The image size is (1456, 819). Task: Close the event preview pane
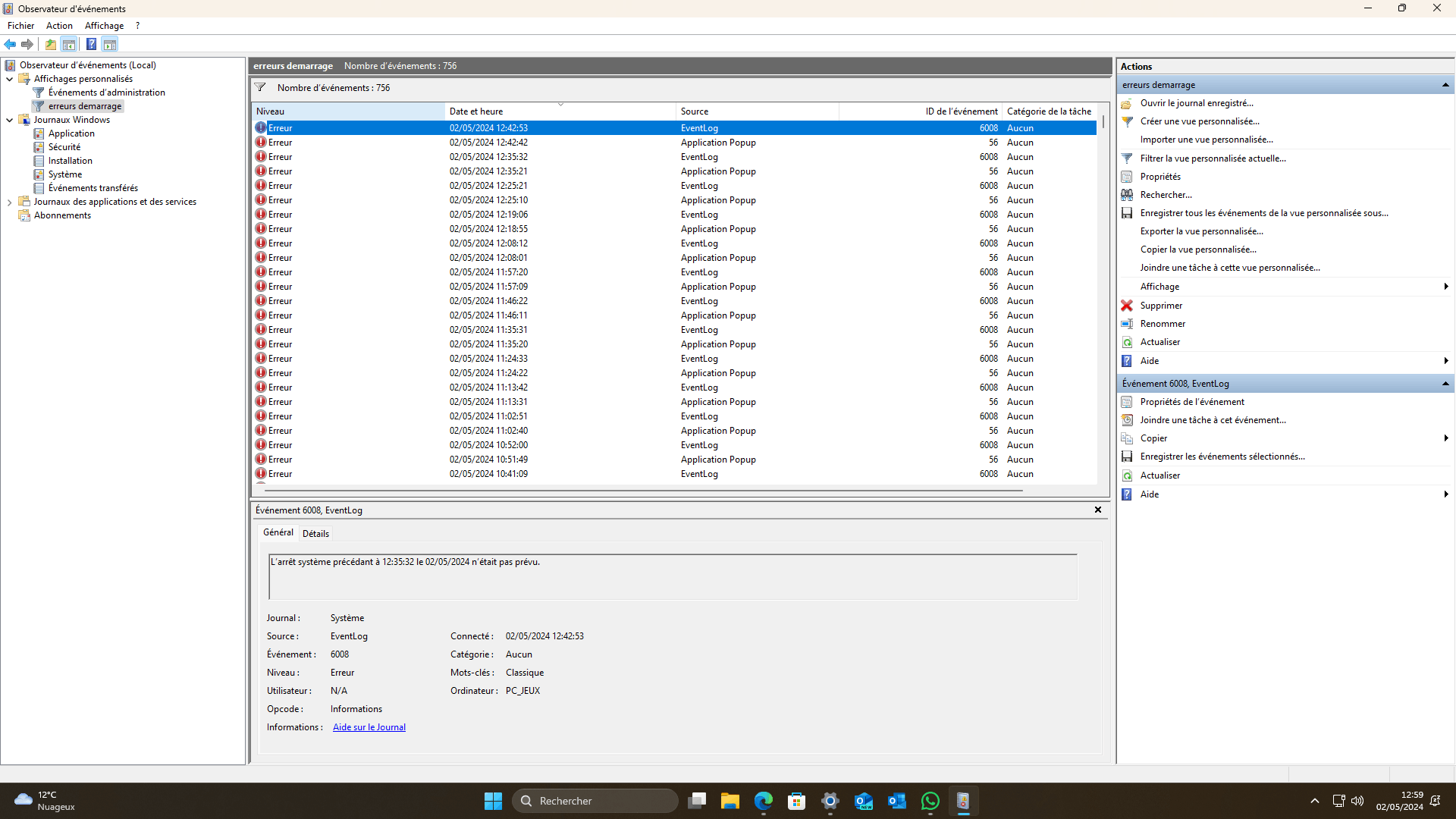point(1097,510)
